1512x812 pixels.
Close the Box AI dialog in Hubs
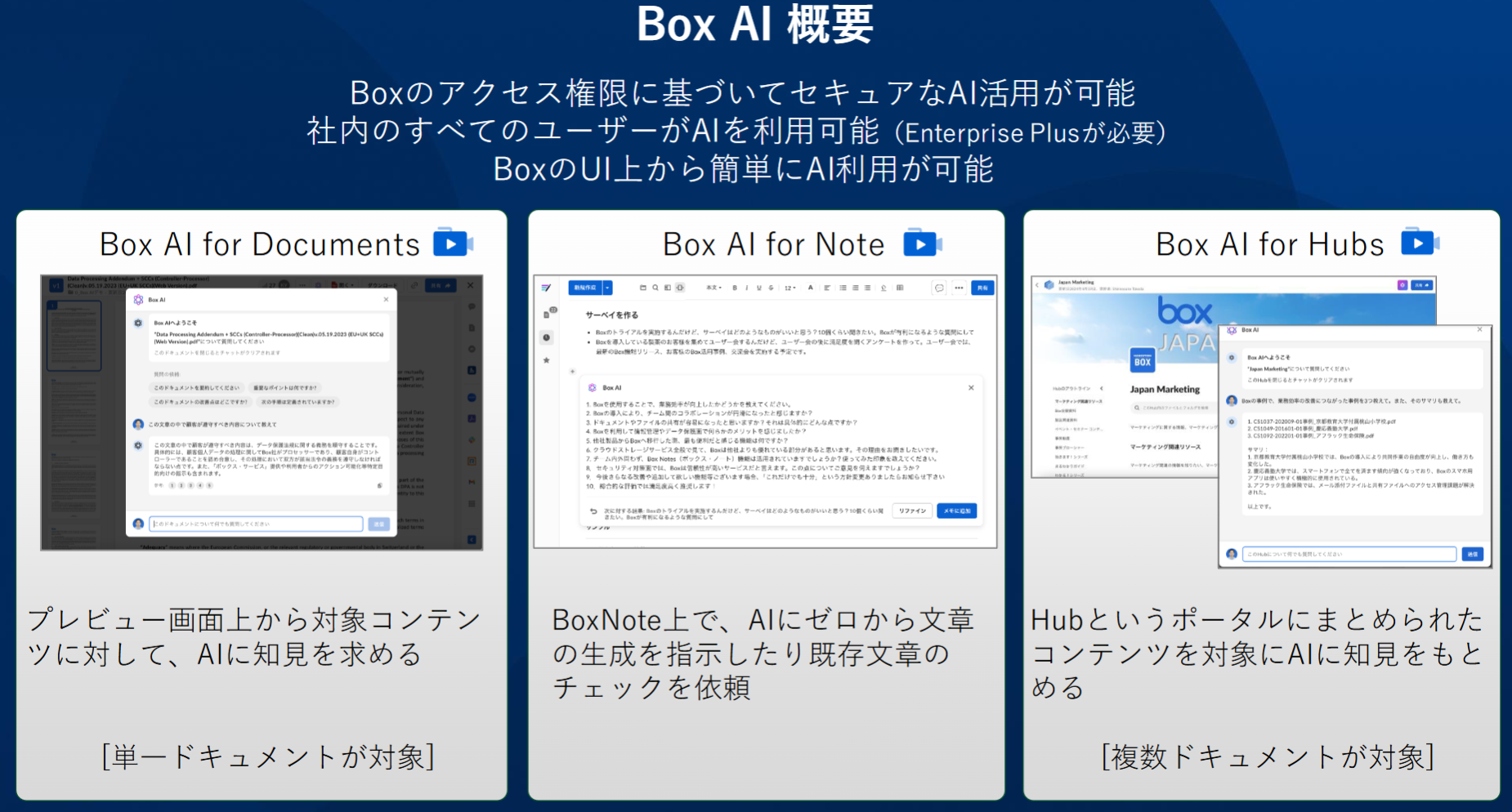pyautogui.click(x=1479, y=329)
